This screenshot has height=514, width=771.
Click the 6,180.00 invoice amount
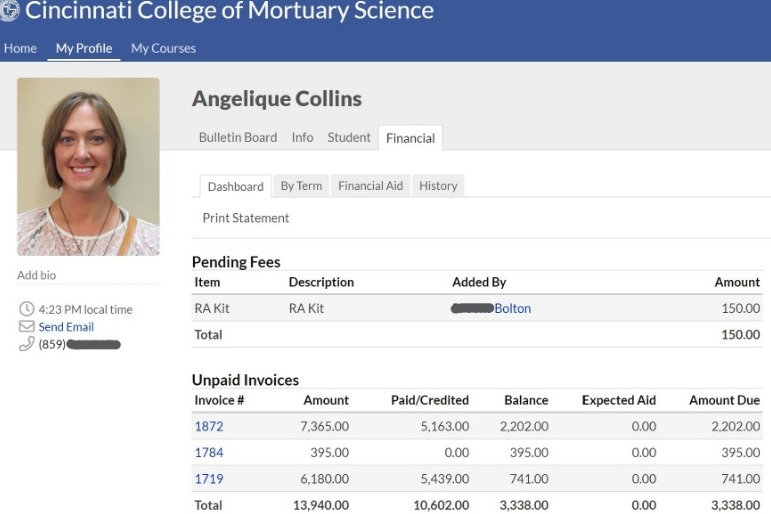(325, 479)
